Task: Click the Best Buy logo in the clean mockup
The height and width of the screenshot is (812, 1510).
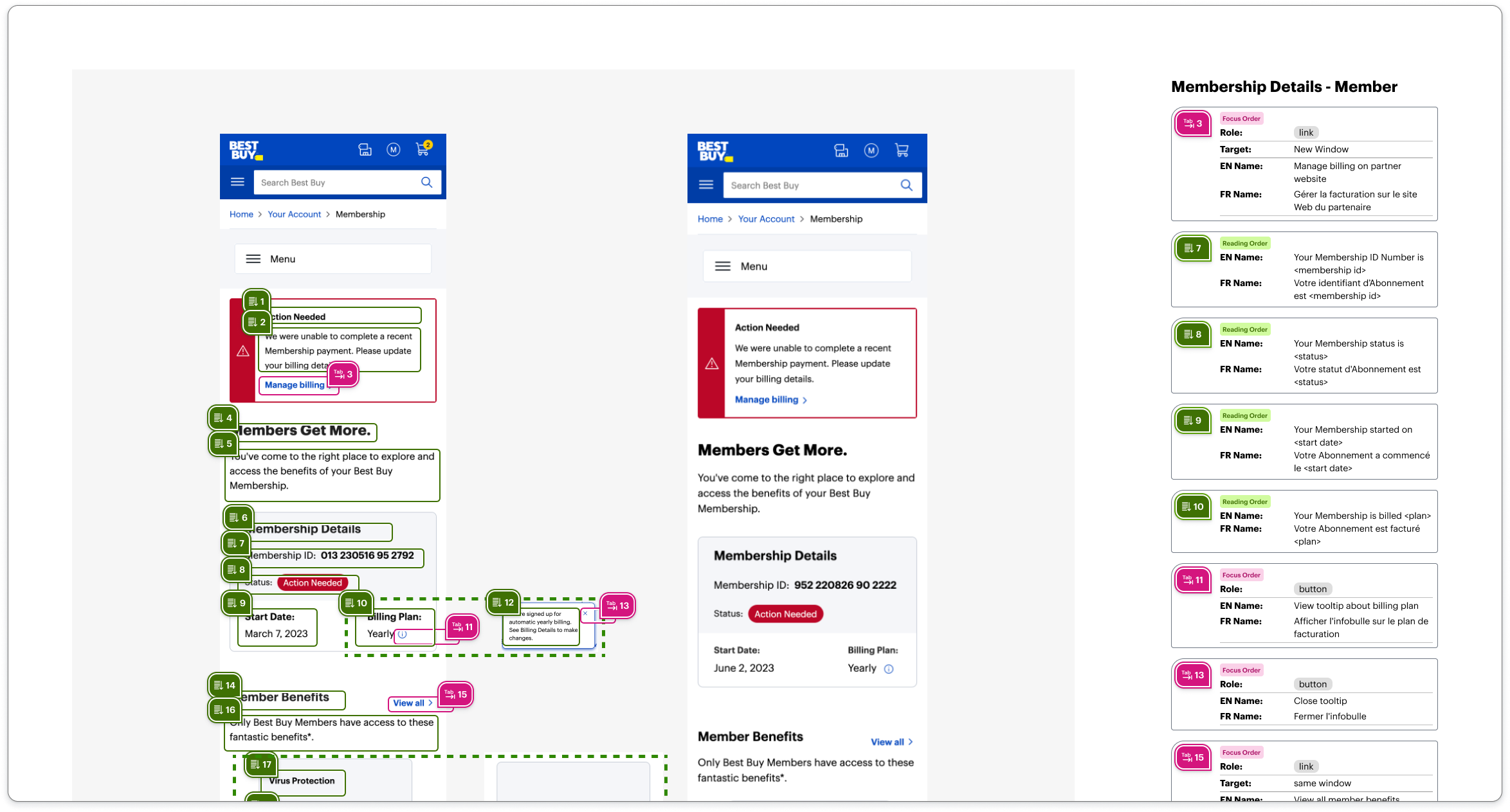Action: click(715, 152)
